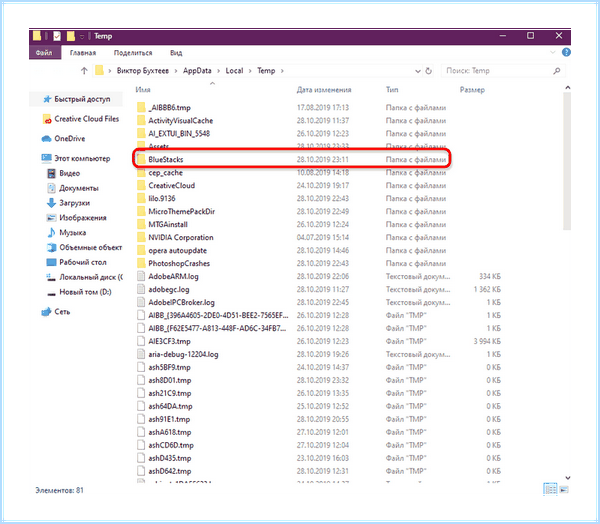600x524 pixels.
Task: Select Виктор Бухтеев in the breadcrumb
Action: pos(142,70)
